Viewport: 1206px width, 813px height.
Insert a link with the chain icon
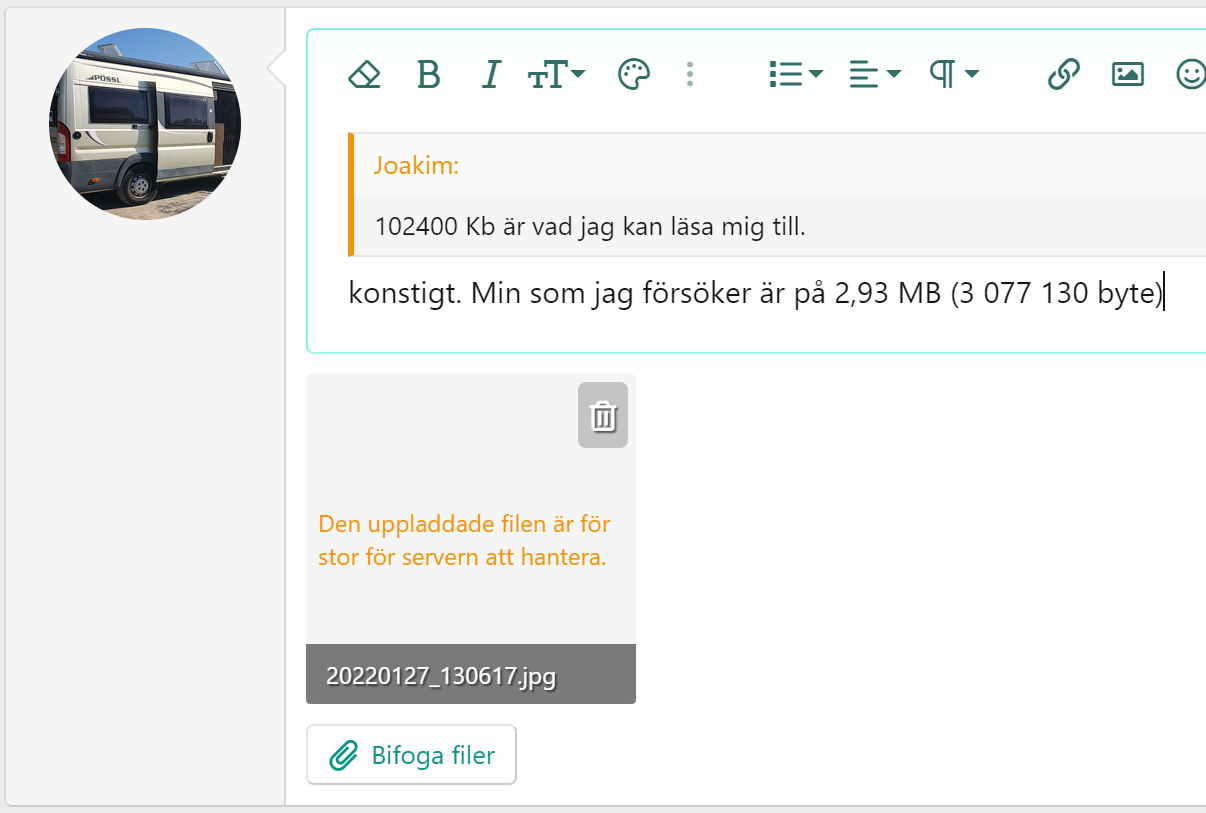[1063, 75]
